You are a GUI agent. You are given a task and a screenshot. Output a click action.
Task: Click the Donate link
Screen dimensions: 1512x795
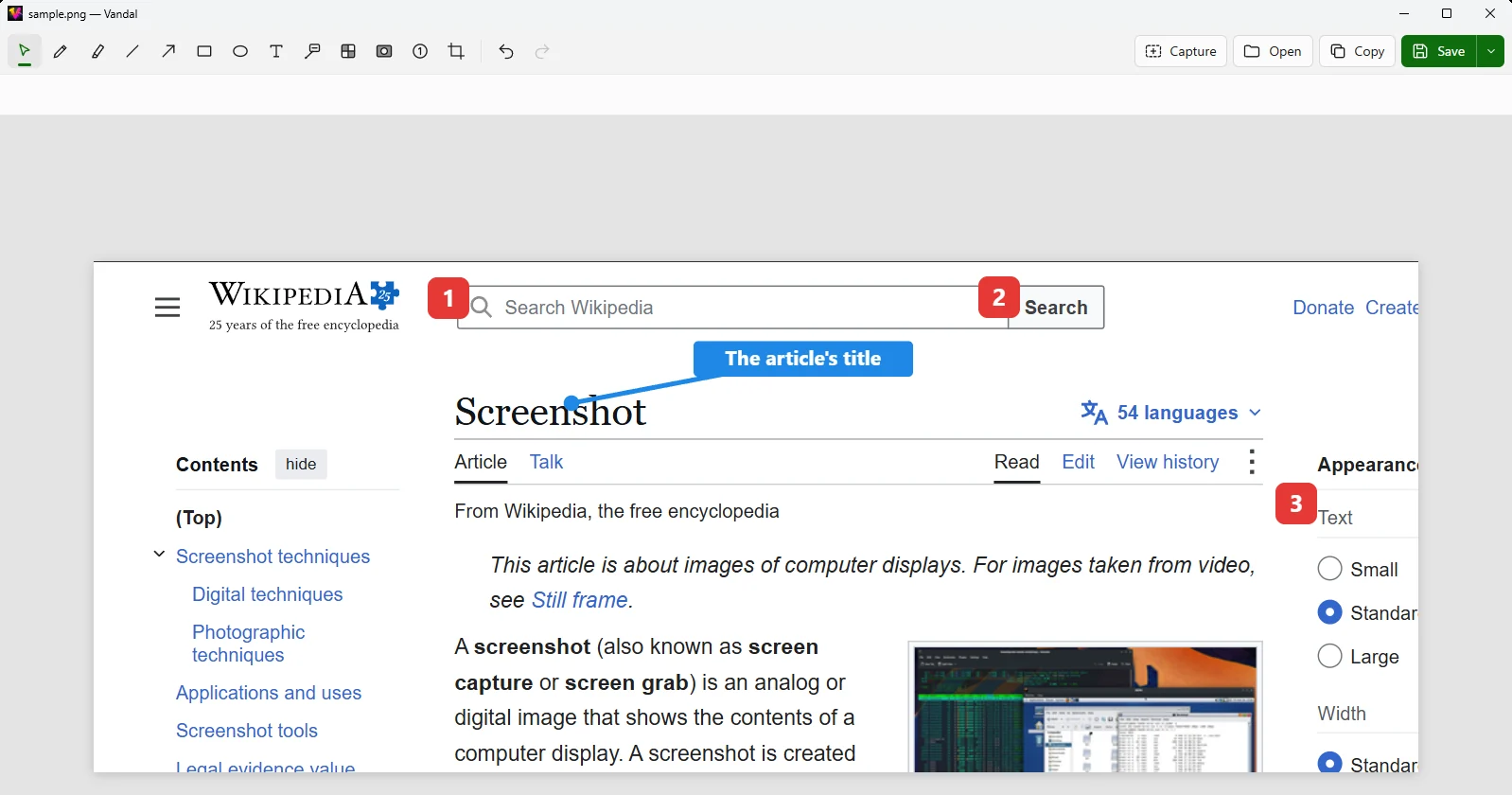click(1323, 308)
